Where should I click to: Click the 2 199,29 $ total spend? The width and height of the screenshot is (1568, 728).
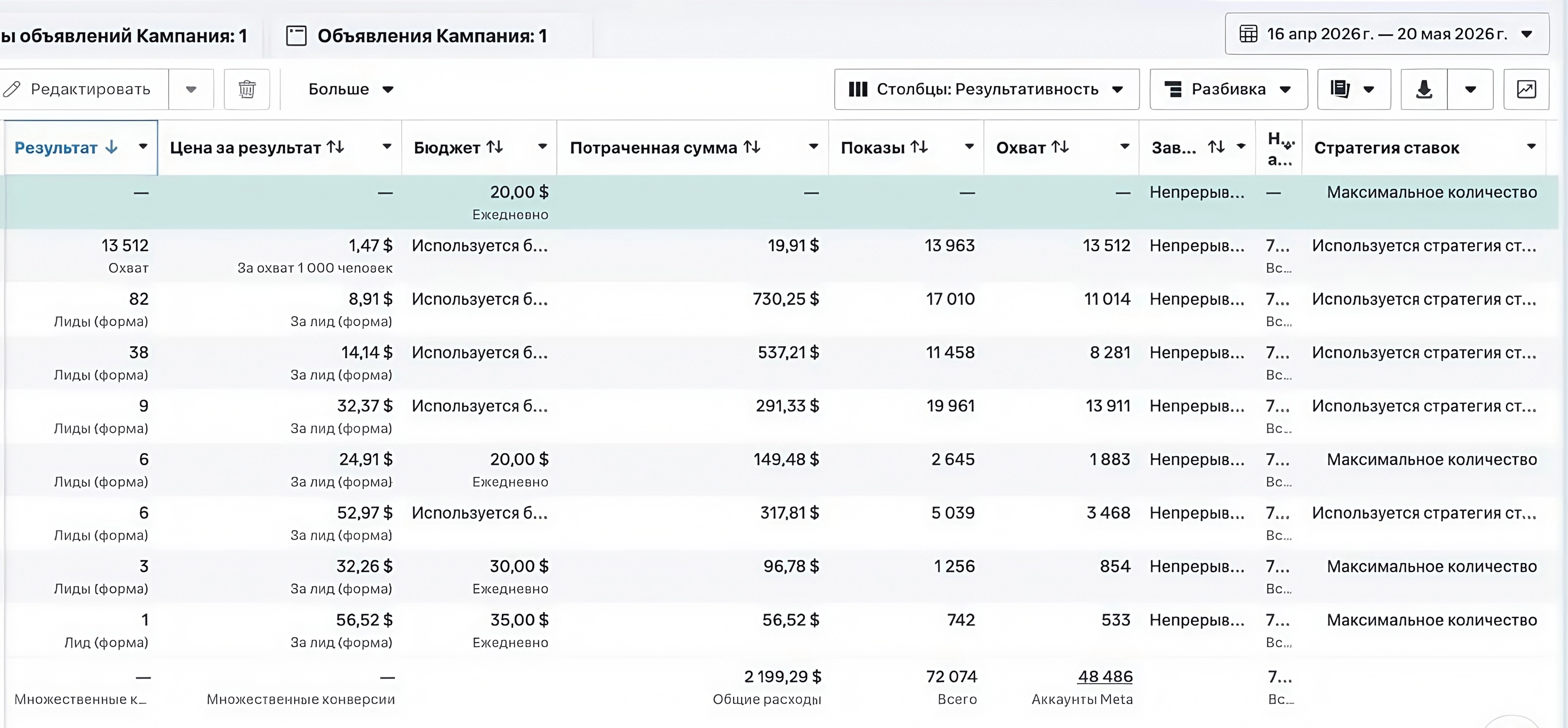[x=783, y=676]
